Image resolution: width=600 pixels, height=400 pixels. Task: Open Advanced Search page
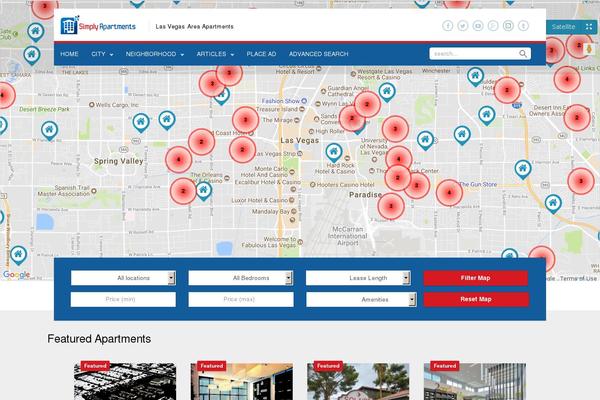click(318, 54)
